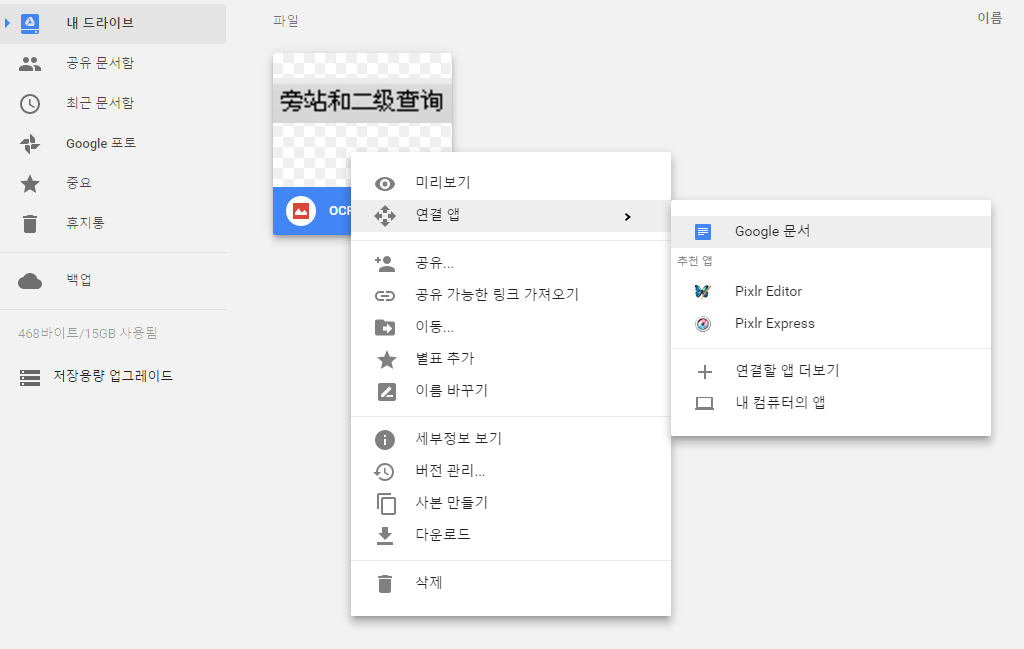Sort by 이름 column header
The image size is (1024, 649).
coord(989,18)
